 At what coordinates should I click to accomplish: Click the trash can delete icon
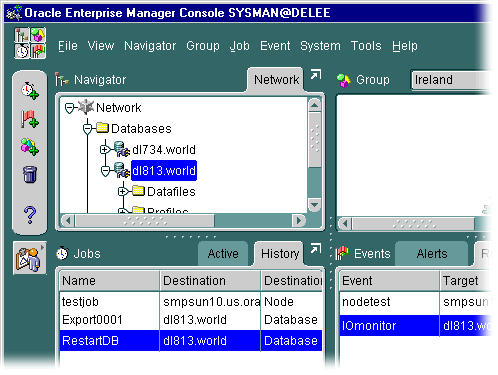[x=30, y=174]
